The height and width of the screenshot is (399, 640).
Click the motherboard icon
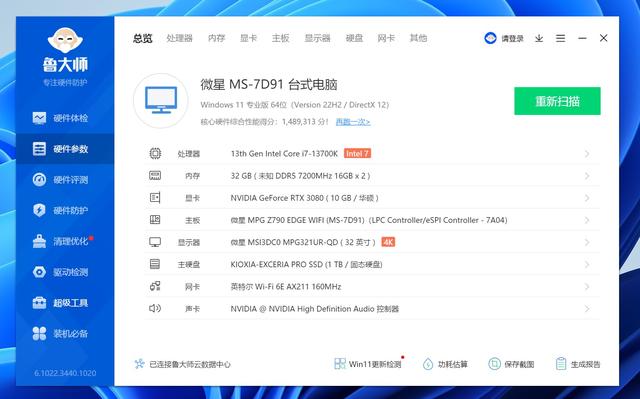pos(155,220)
